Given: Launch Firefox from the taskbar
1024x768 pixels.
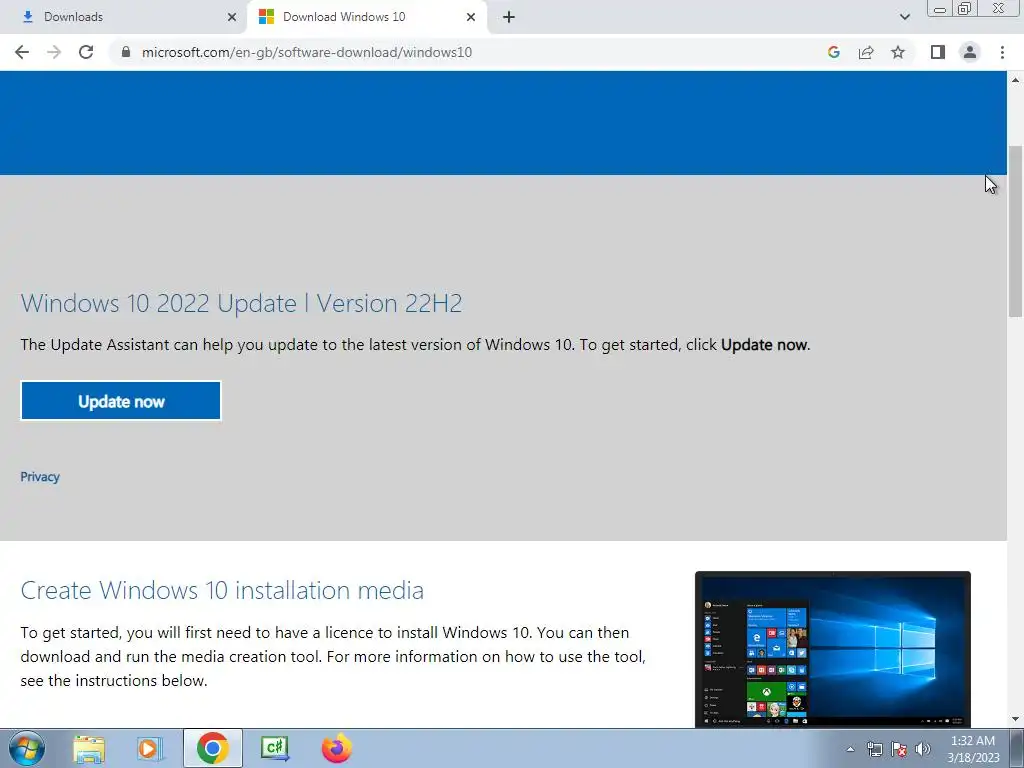Looking at the screenshot, I should click(x=337, y=748).
